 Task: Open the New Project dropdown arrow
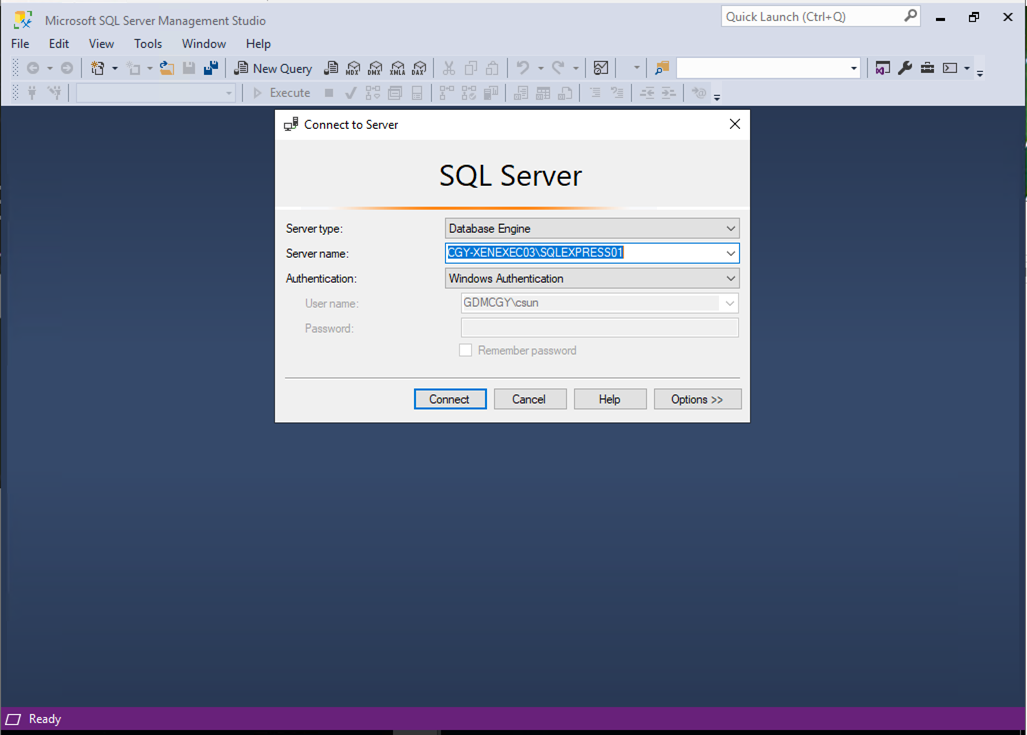(x=115, y=68)
